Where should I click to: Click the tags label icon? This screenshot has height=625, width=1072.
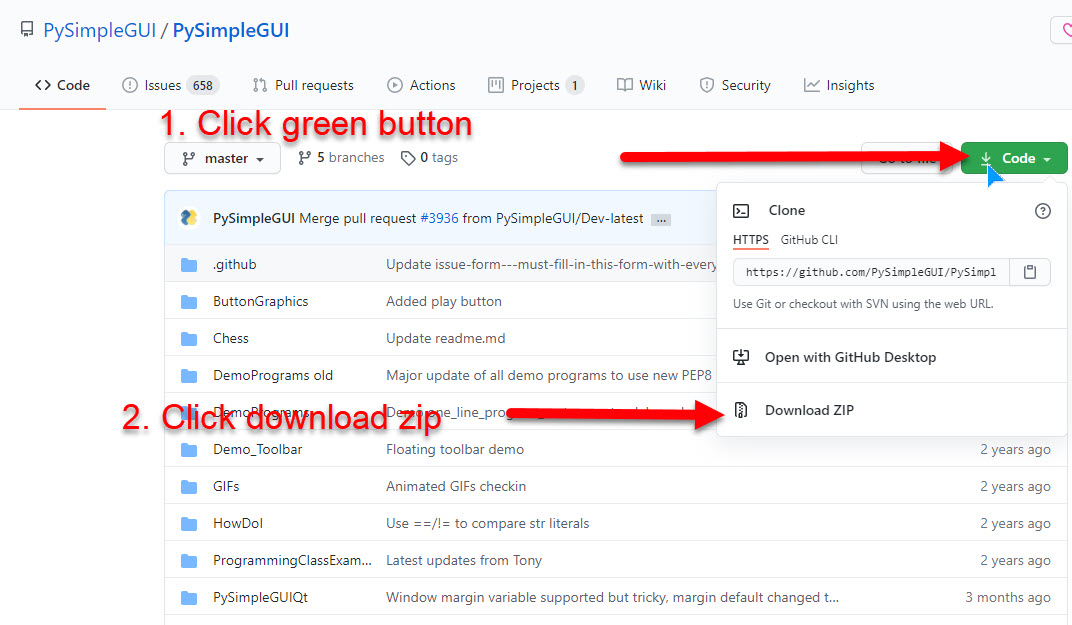(x=408, y=158)
